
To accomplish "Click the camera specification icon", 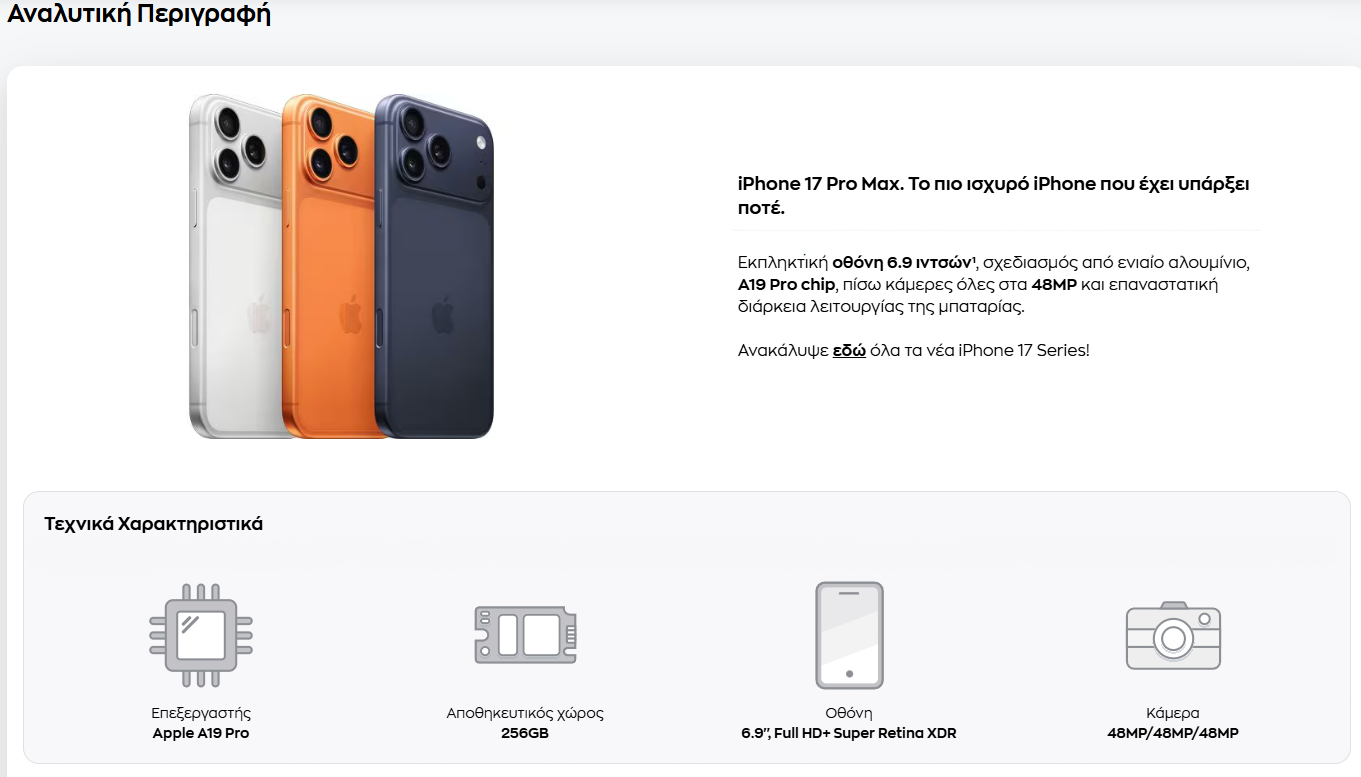I will [x=1173, y=635].
